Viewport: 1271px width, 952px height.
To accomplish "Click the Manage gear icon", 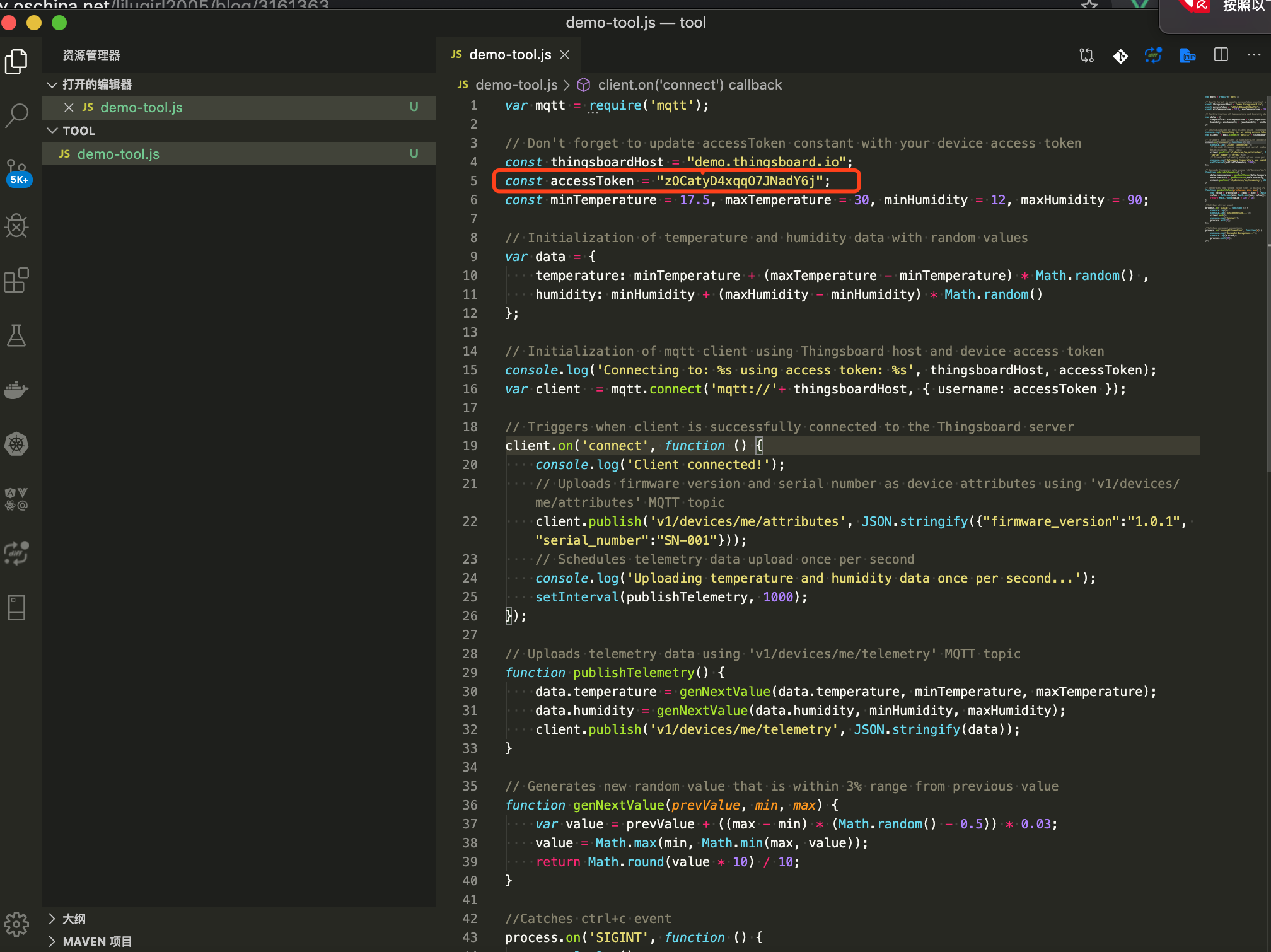I will point(17,924).
